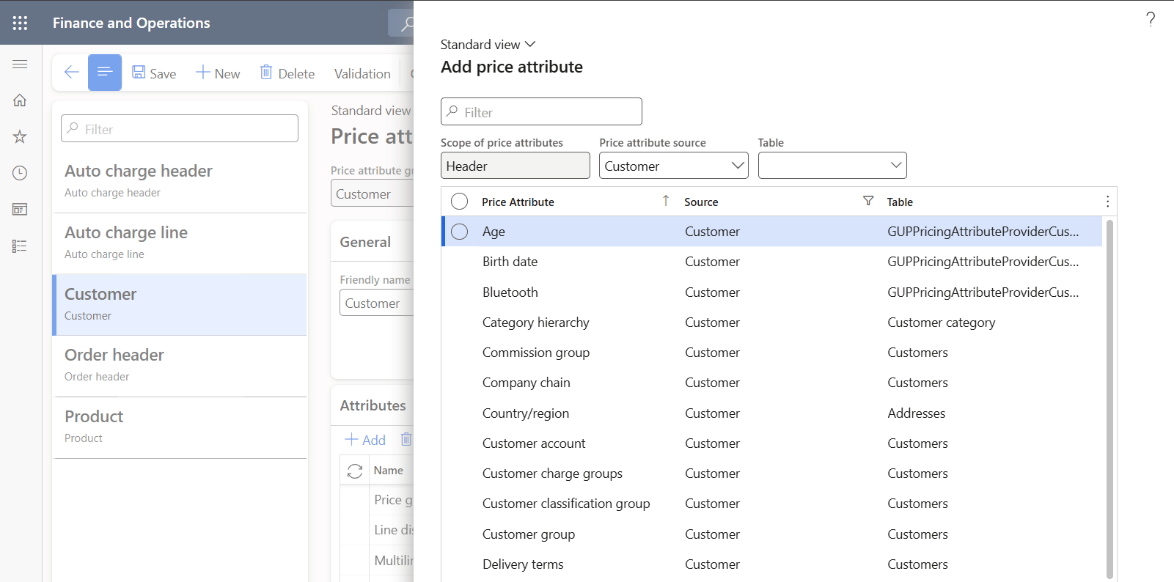The width and height of the screenshot is (1174, 582).
Task: Open Standard view selector on background page
Action: pos(372,110)
